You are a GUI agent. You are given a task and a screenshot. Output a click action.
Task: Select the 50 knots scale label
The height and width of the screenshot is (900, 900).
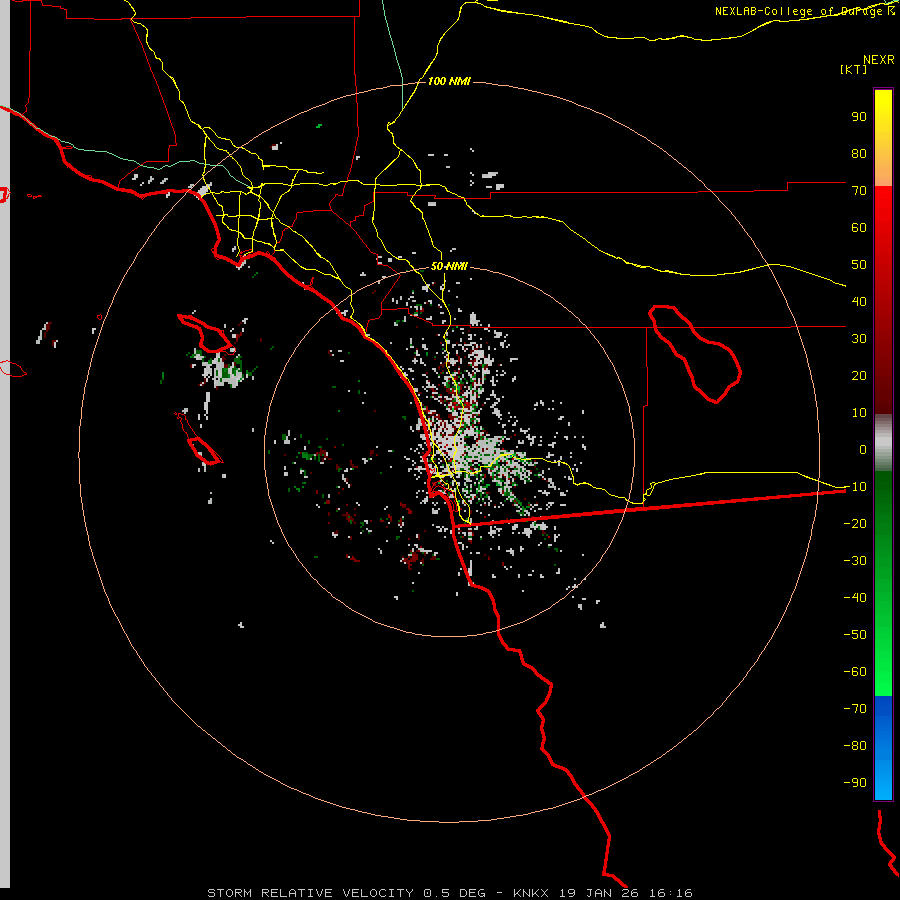click(859, 265)
